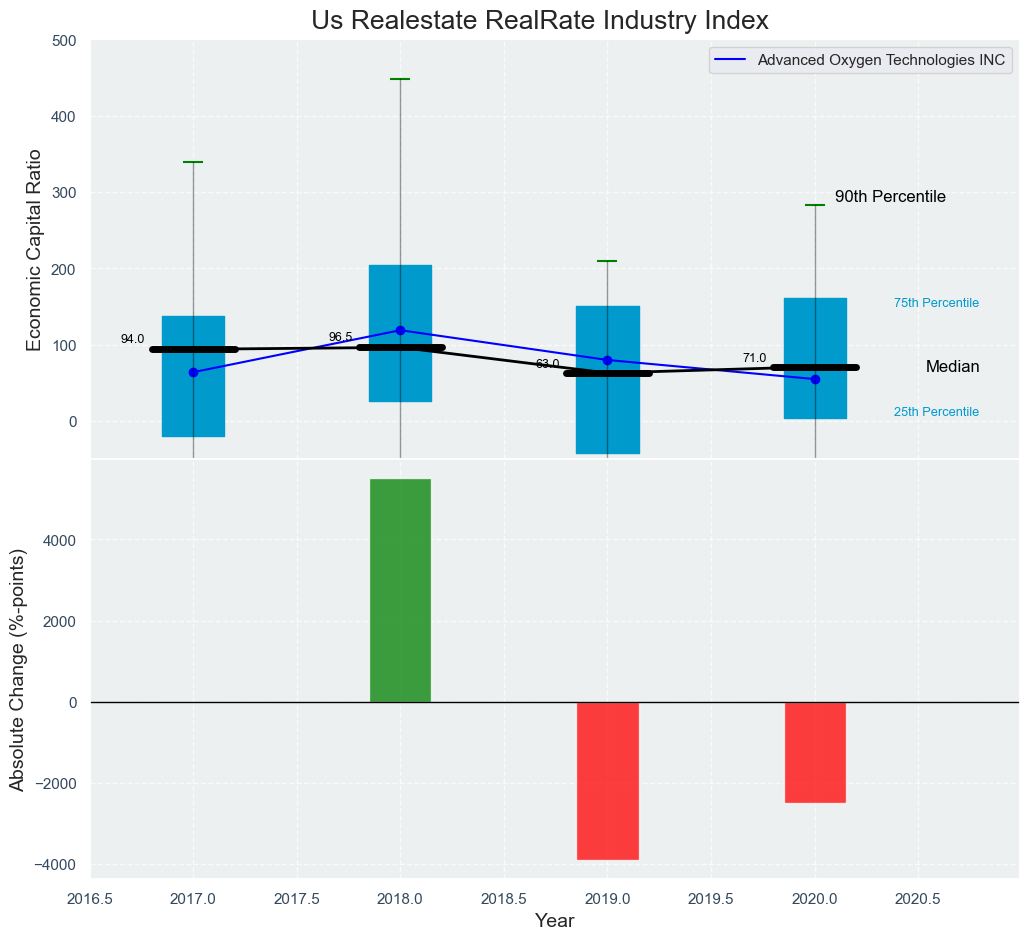This screenshot has width=1029, height=940.
Task: Click the red 2019 absolute change bar
Action: [x=607, y=780]
